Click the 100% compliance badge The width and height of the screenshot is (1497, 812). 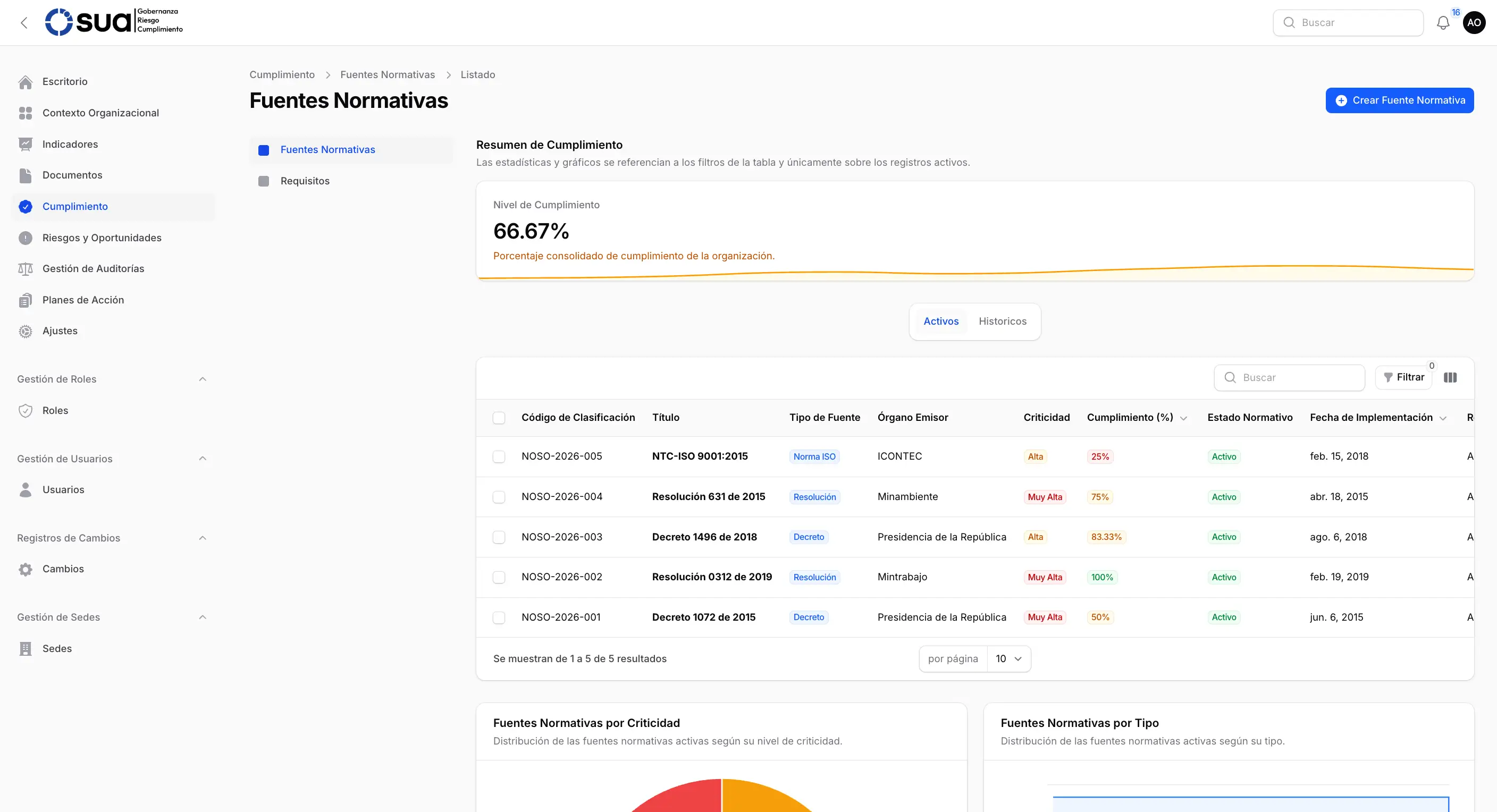coord(1102,577)
